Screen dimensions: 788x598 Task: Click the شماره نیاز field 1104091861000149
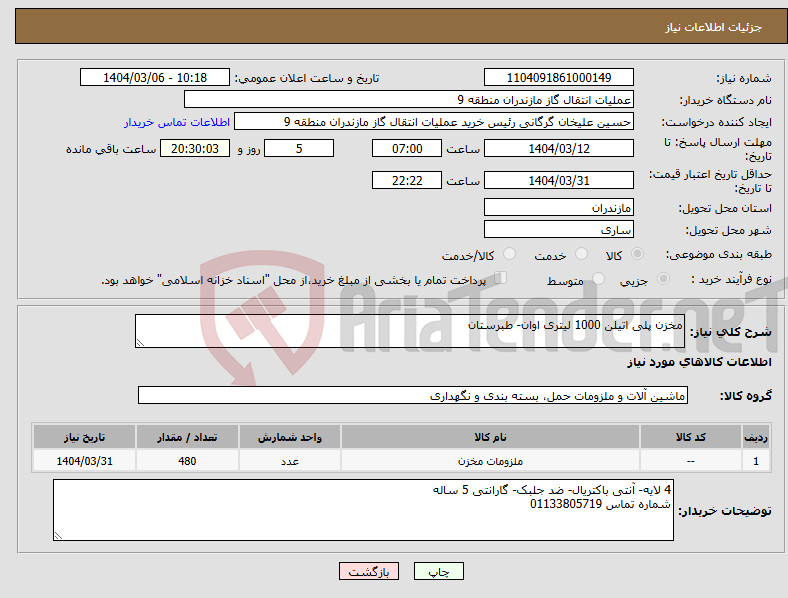click(x=558, y=78)
